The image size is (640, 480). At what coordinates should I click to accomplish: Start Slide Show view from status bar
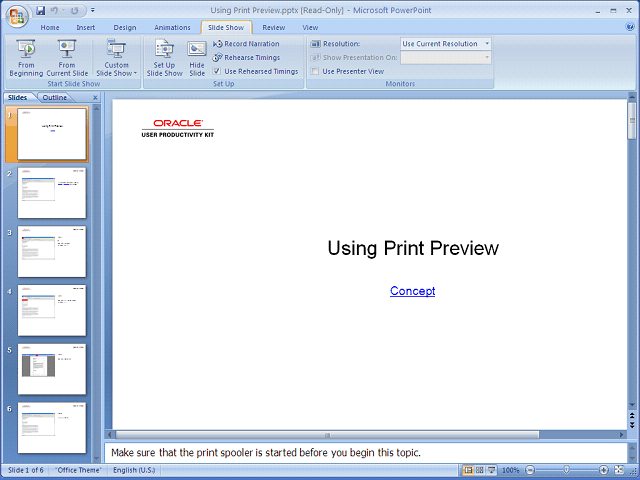[492, 470]
